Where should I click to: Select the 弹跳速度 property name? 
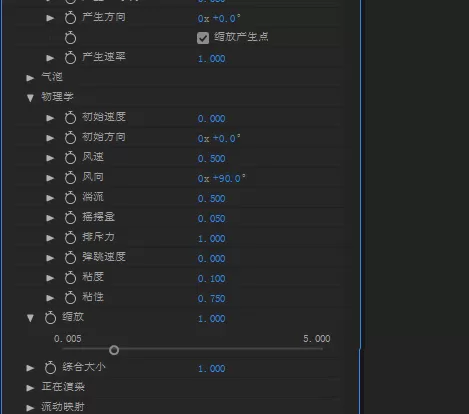[104, 257]
